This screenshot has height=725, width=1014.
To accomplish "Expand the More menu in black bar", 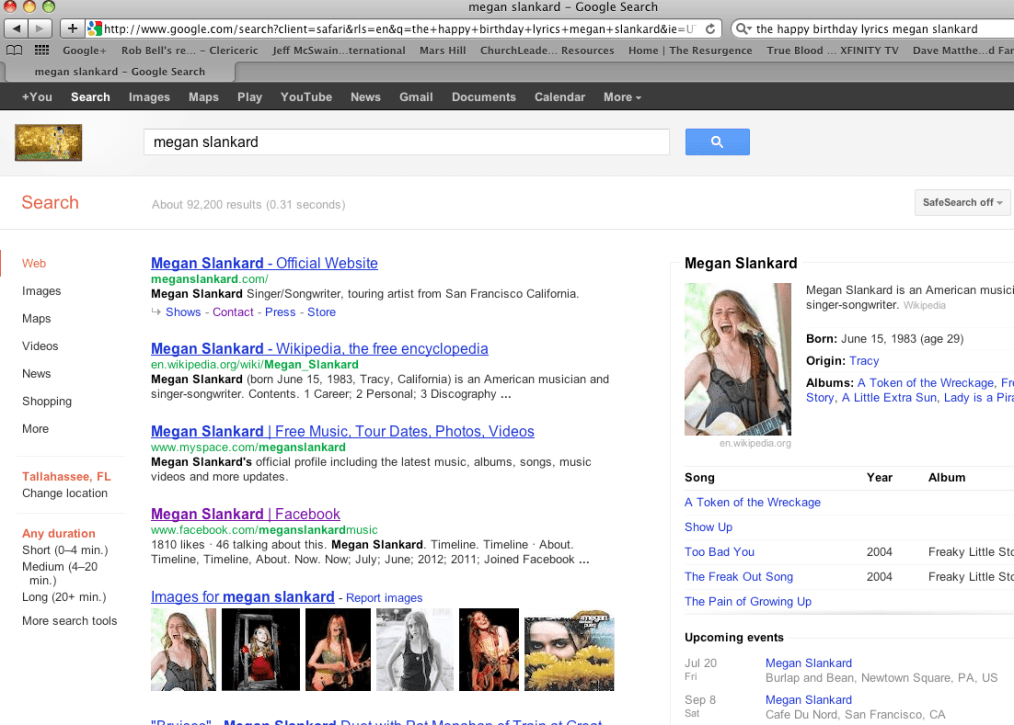I will coord(622,97).
